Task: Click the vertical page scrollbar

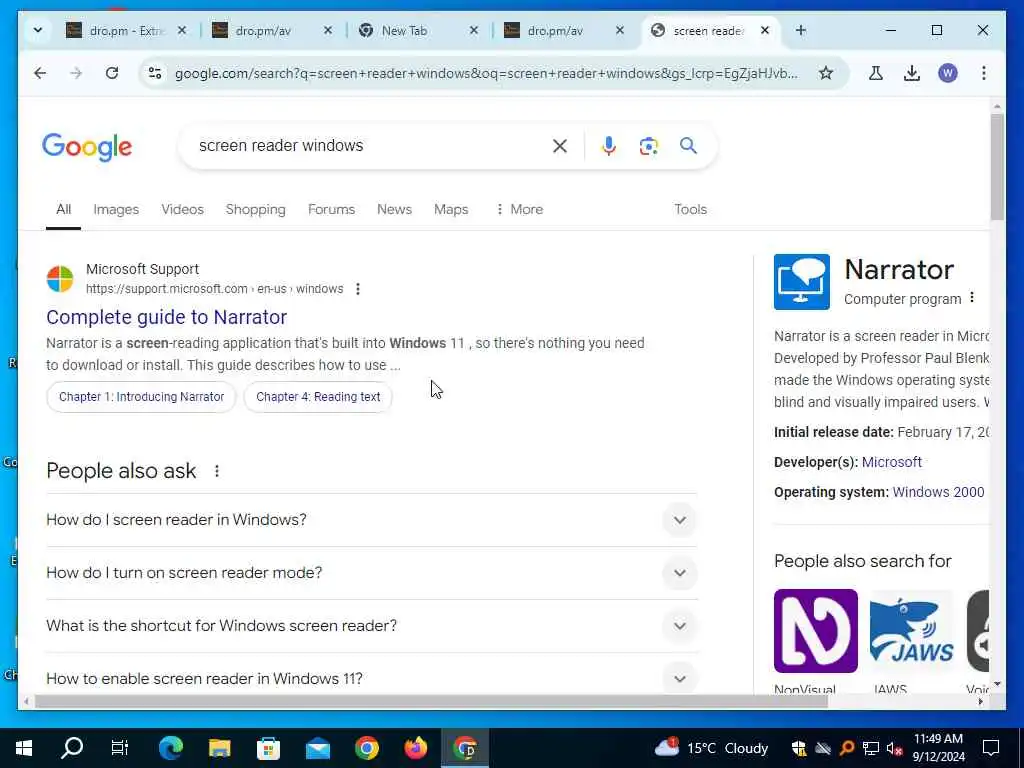Action: point(997,167)
